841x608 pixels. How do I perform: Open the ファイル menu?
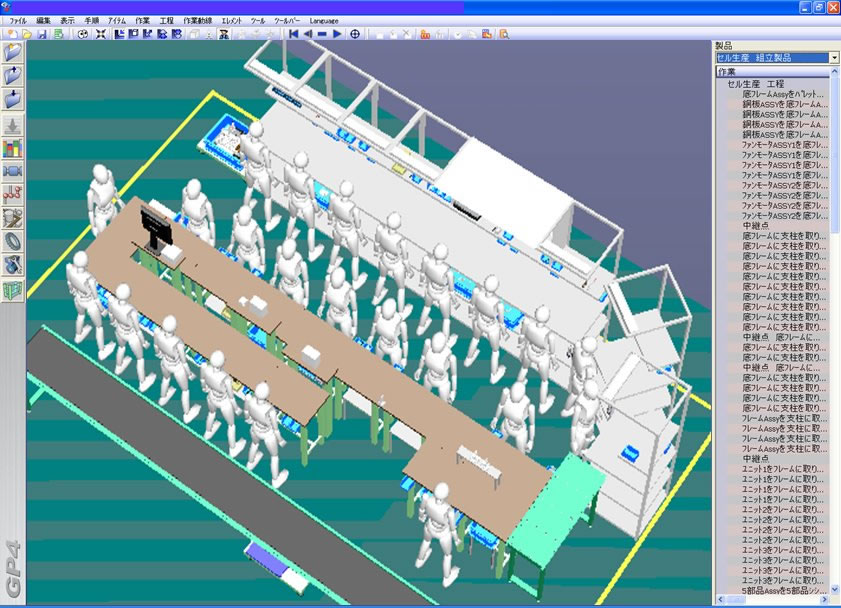tap(18, 20)
